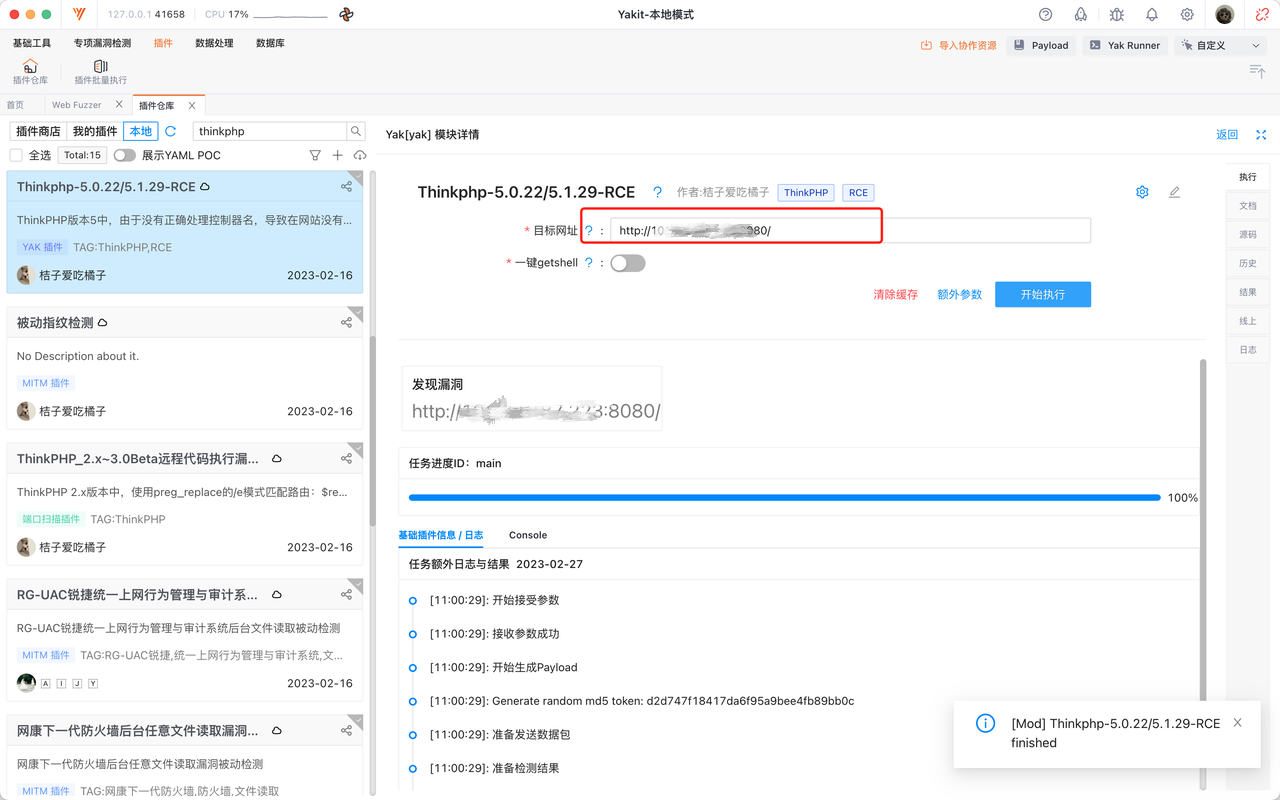
Task: Switch to the Web Fuzzer tab
Action: coord(77,105)
